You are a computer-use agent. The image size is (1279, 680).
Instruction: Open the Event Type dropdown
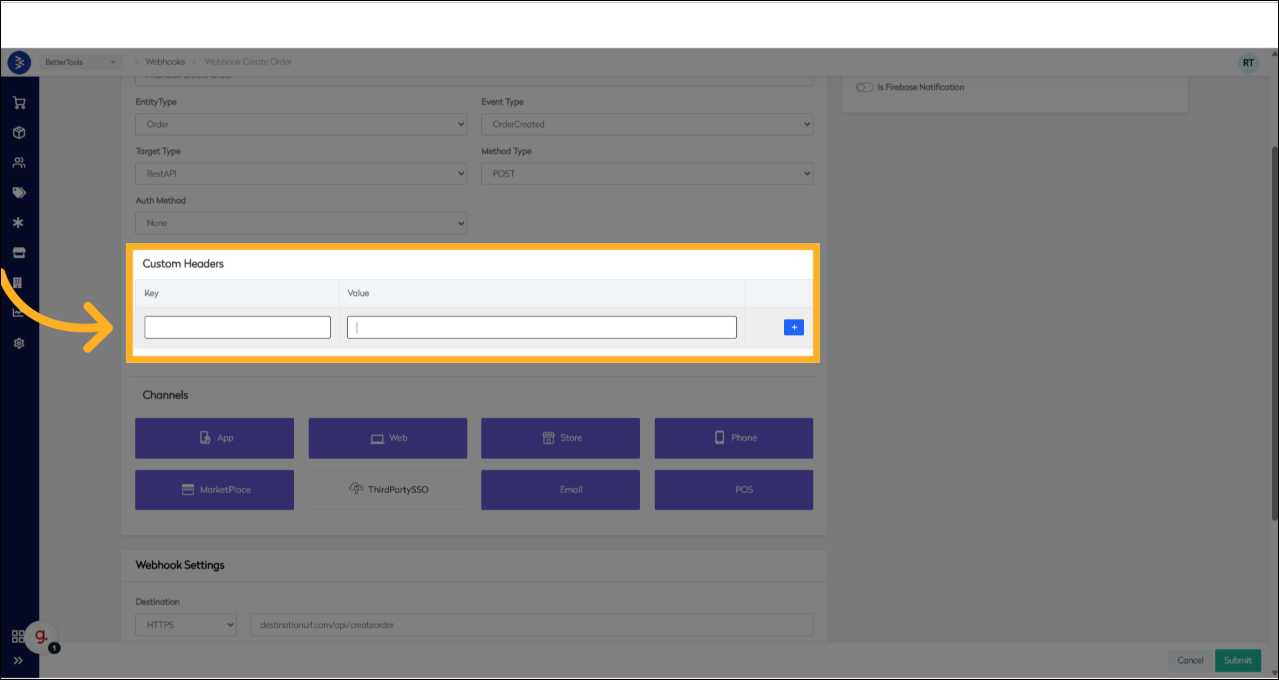(646, 124)
